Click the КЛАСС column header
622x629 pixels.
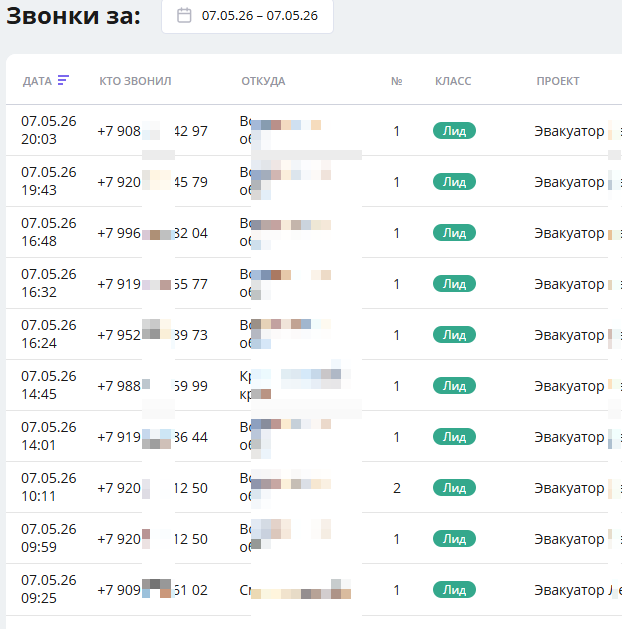[453, 81]
